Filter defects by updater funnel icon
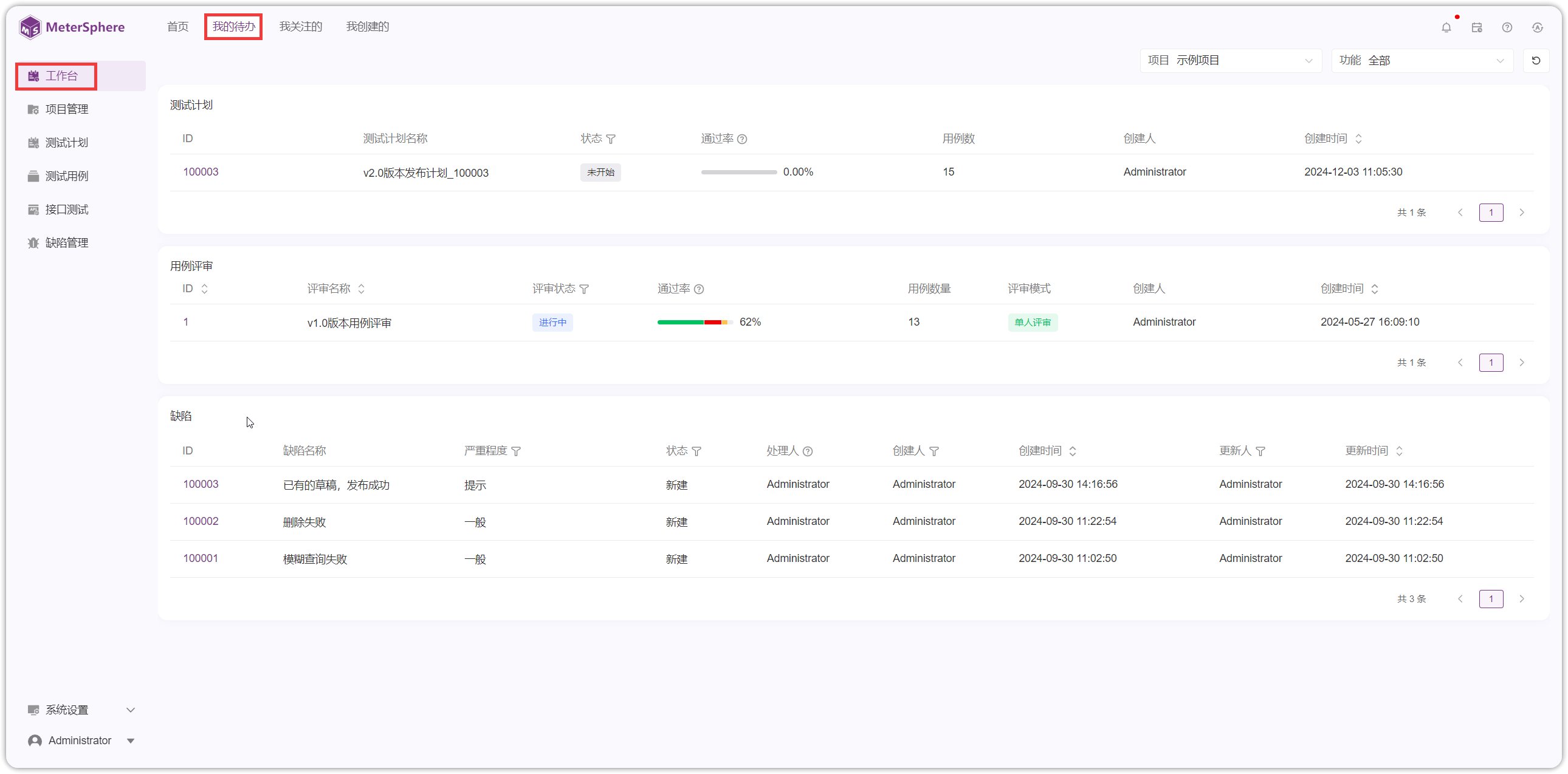This screenshot has height=774, width=1568. tap(1260, 451)
